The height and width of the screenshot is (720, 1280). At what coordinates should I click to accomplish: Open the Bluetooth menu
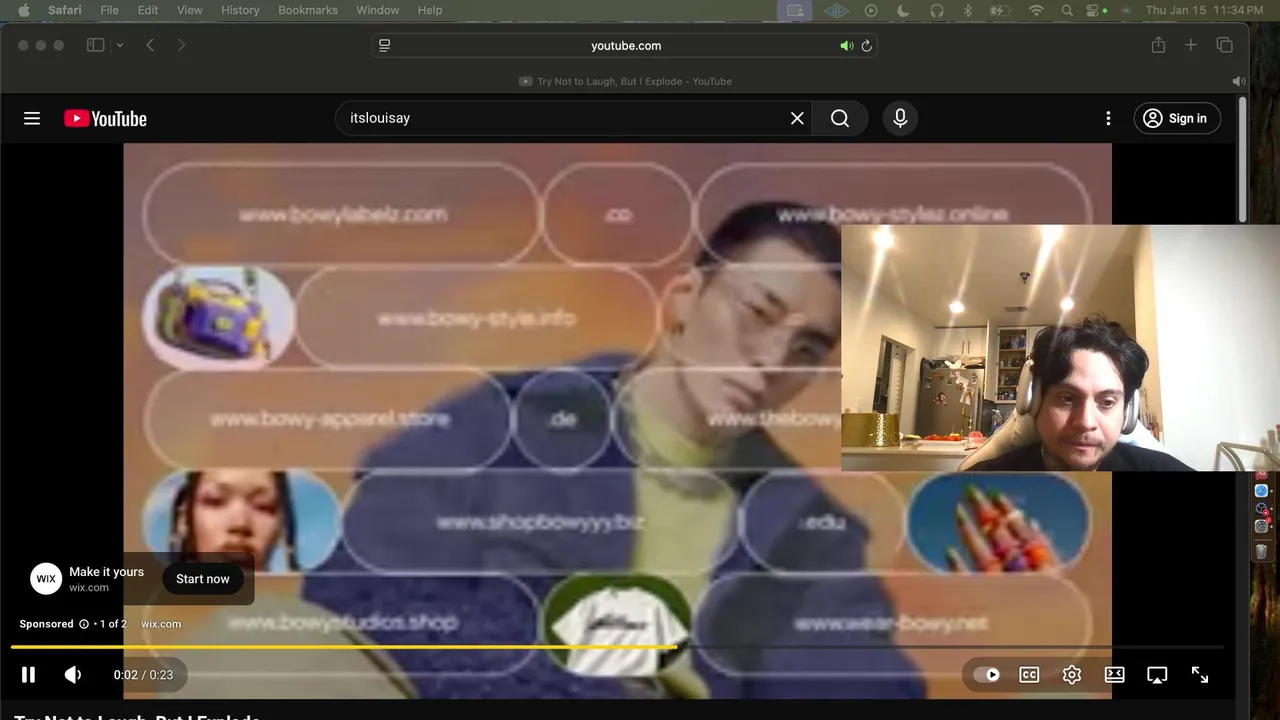[x=968, y=10]
